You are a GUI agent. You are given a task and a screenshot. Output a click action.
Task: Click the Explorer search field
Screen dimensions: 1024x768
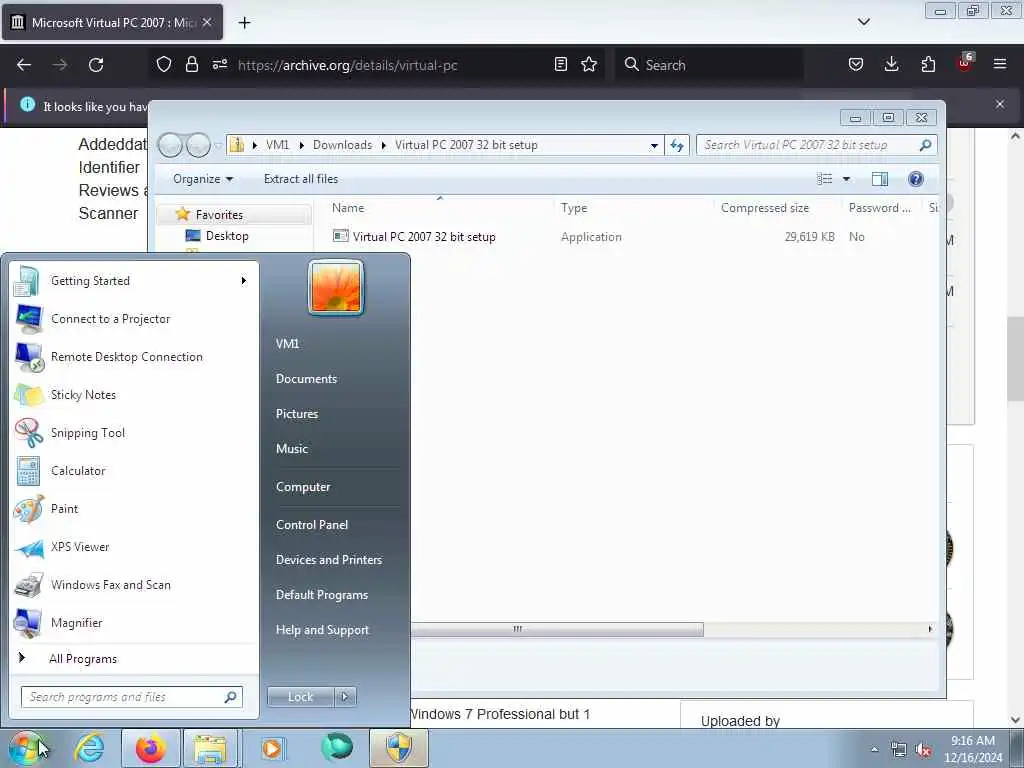(816, 145)
